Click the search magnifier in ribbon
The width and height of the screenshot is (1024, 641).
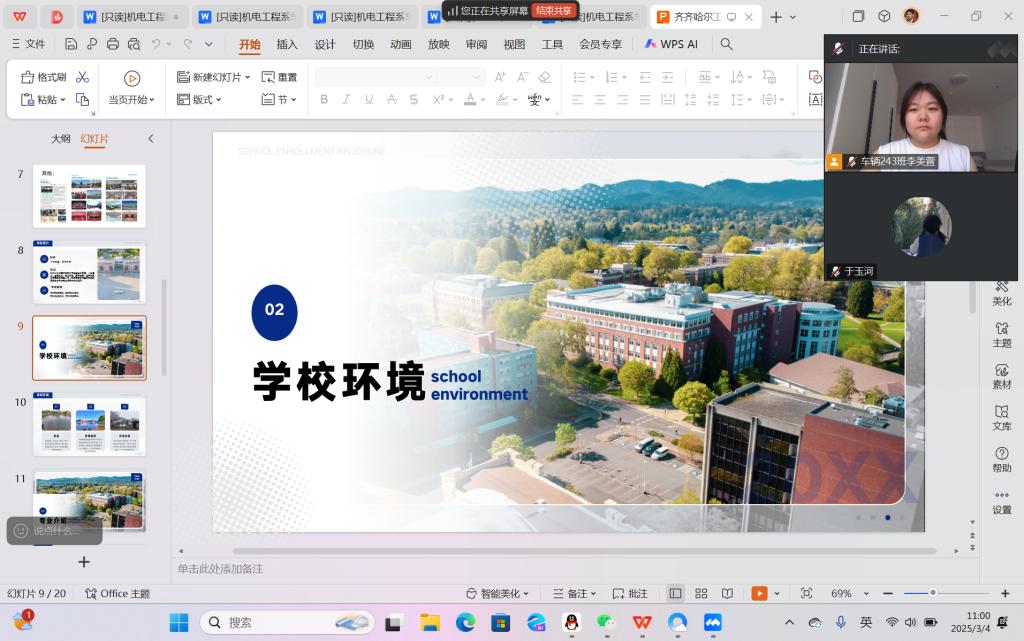tap(727, 44)
